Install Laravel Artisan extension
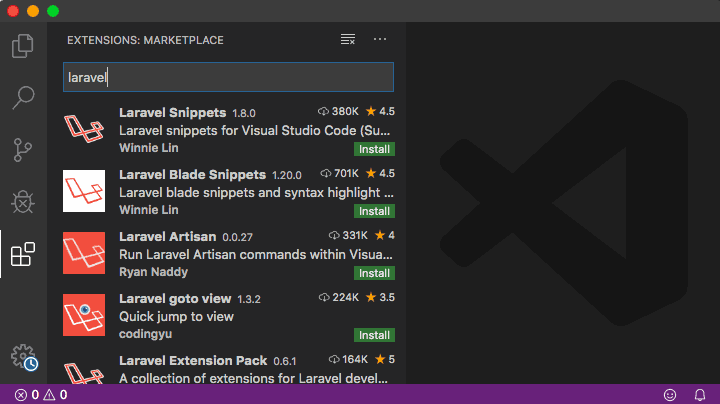Viewport: 720px width, 404px height. click(374, 273)
